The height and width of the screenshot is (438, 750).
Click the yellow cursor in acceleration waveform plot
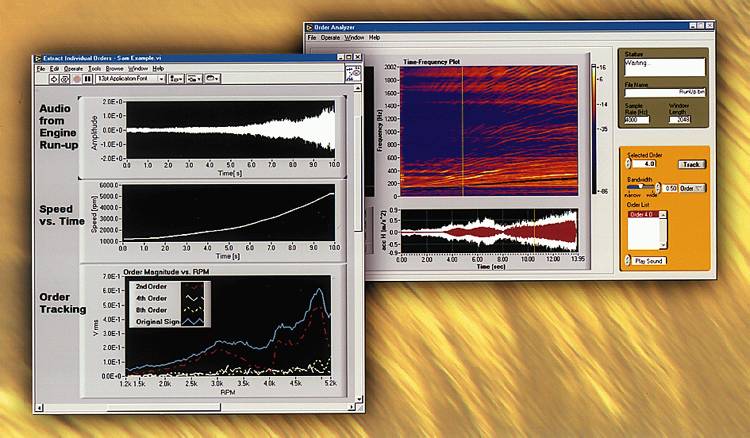(534, 230)
